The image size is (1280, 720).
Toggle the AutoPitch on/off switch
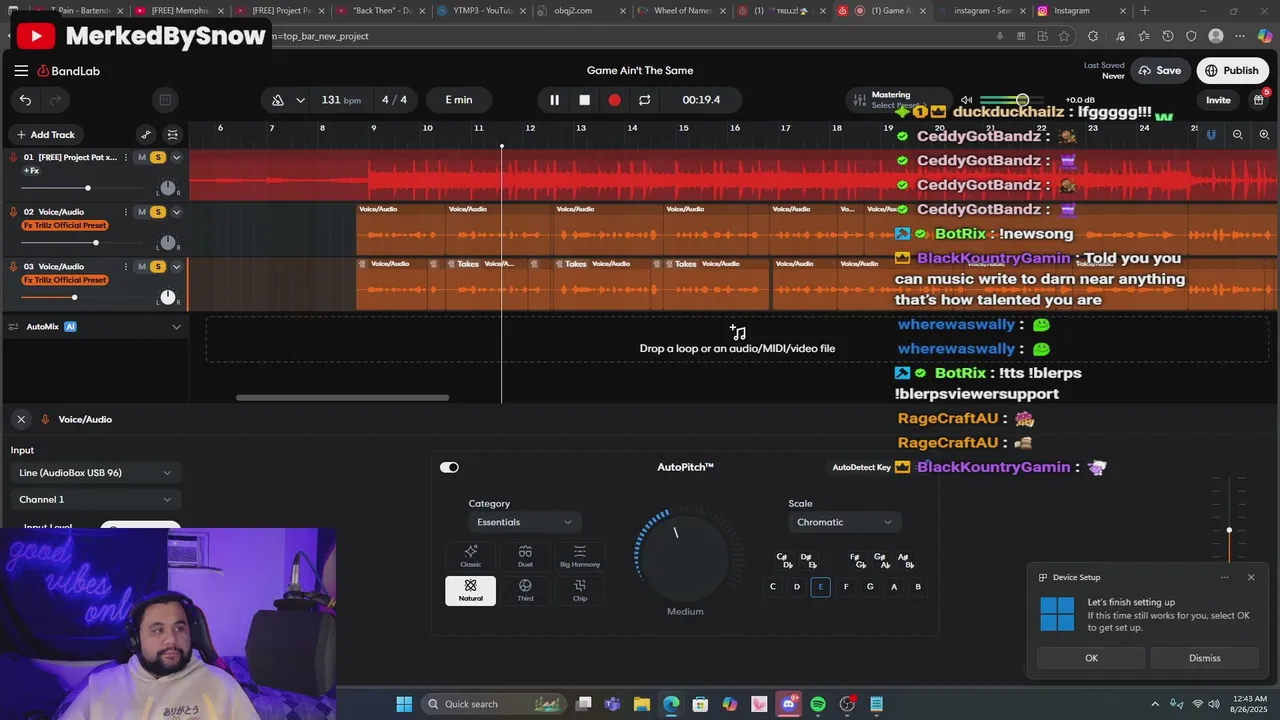[x=449, y=467]
